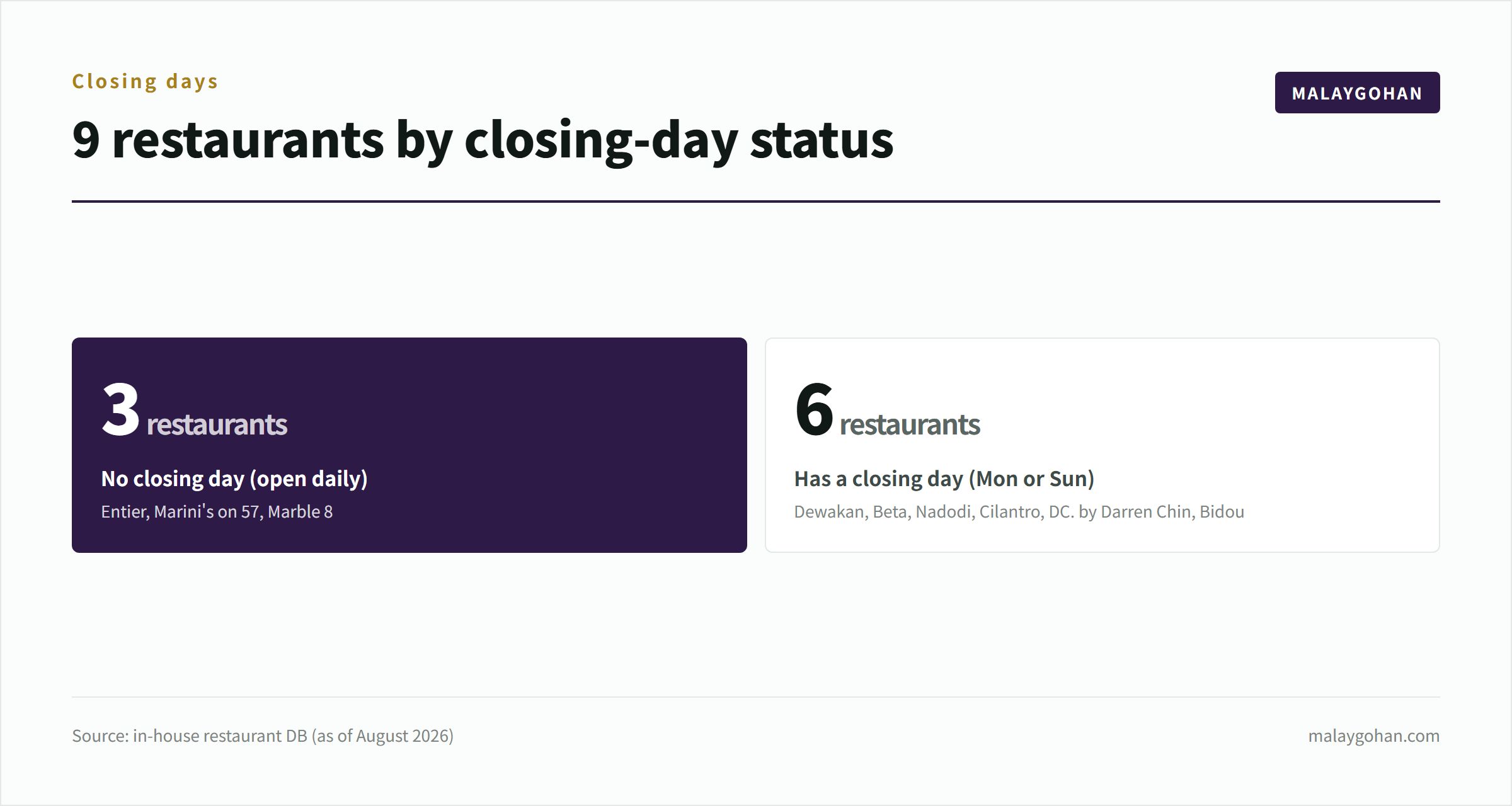Click the No closing day (open daily) label

[x=234, y=479]
